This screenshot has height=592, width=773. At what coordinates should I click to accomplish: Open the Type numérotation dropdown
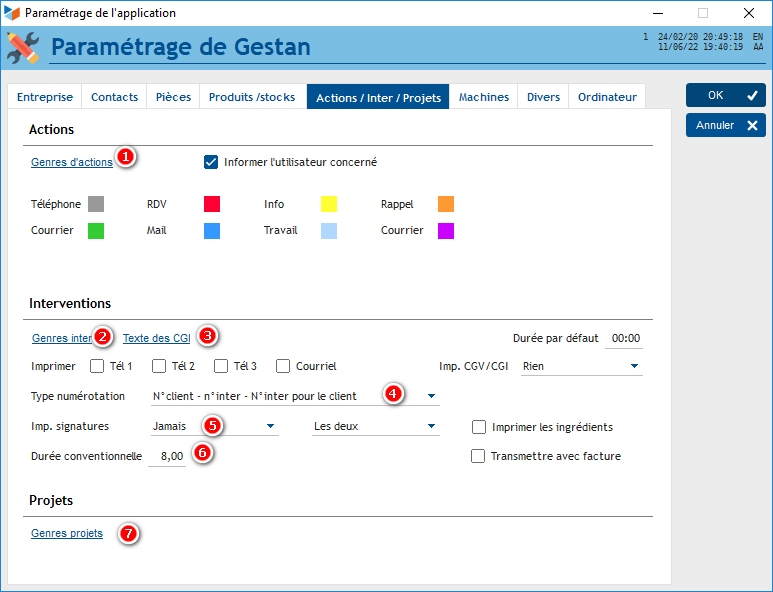(x=431, y=396)
